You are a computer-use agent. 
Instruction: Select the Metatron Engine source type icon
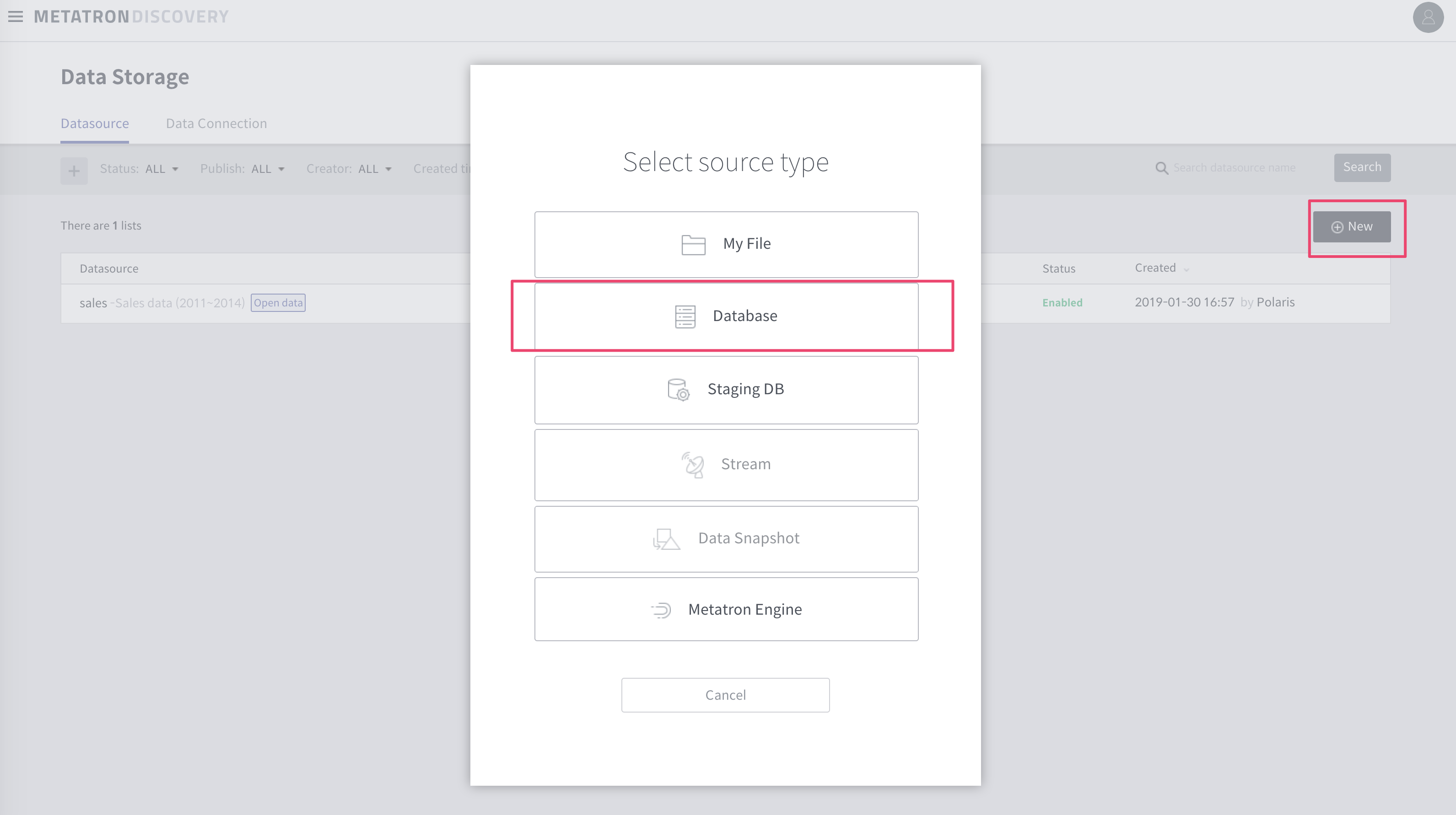tap(661, 610)
